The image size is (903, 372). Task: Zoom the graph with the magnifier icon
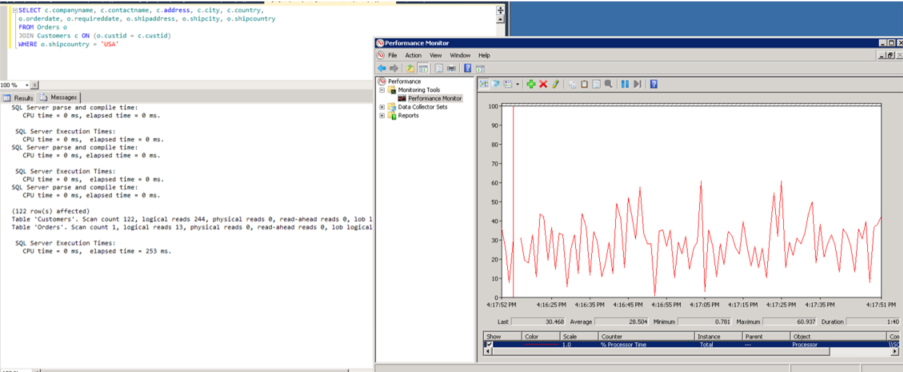[608, 84]
